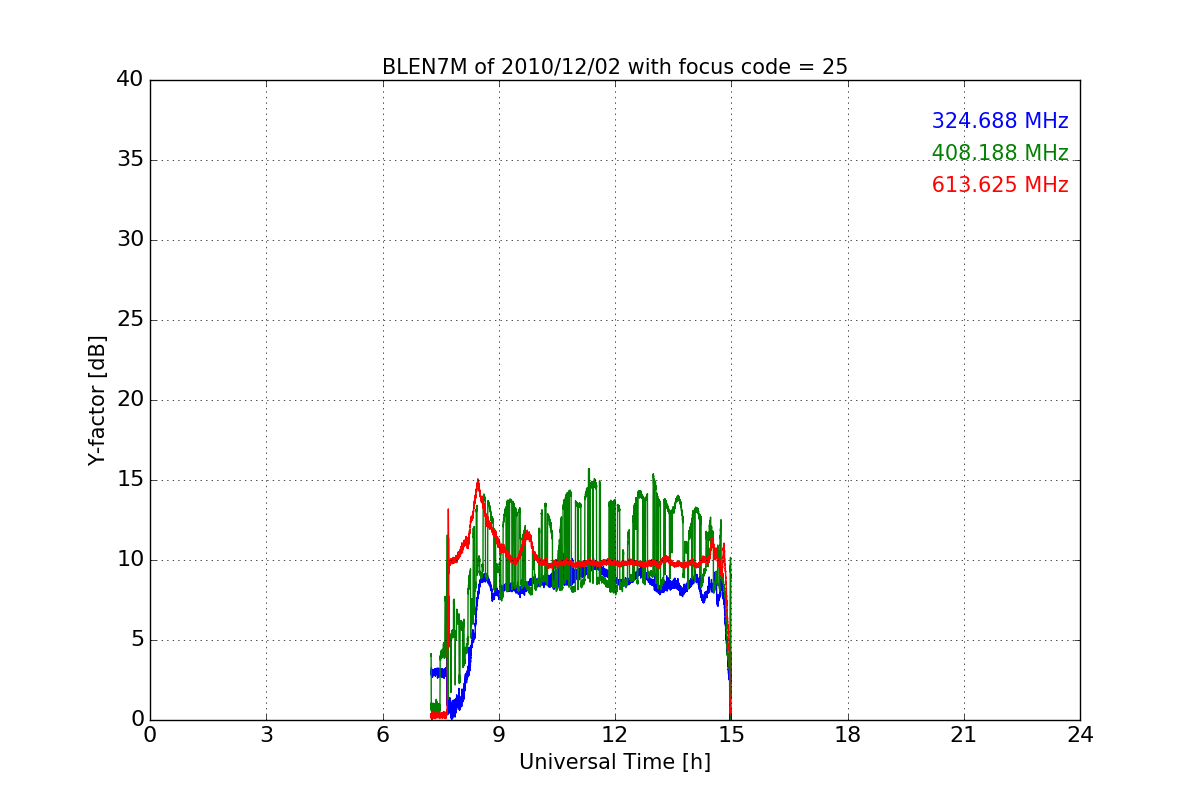
Task: Click the x-axis tick label 24
Action: [1080, 735]
